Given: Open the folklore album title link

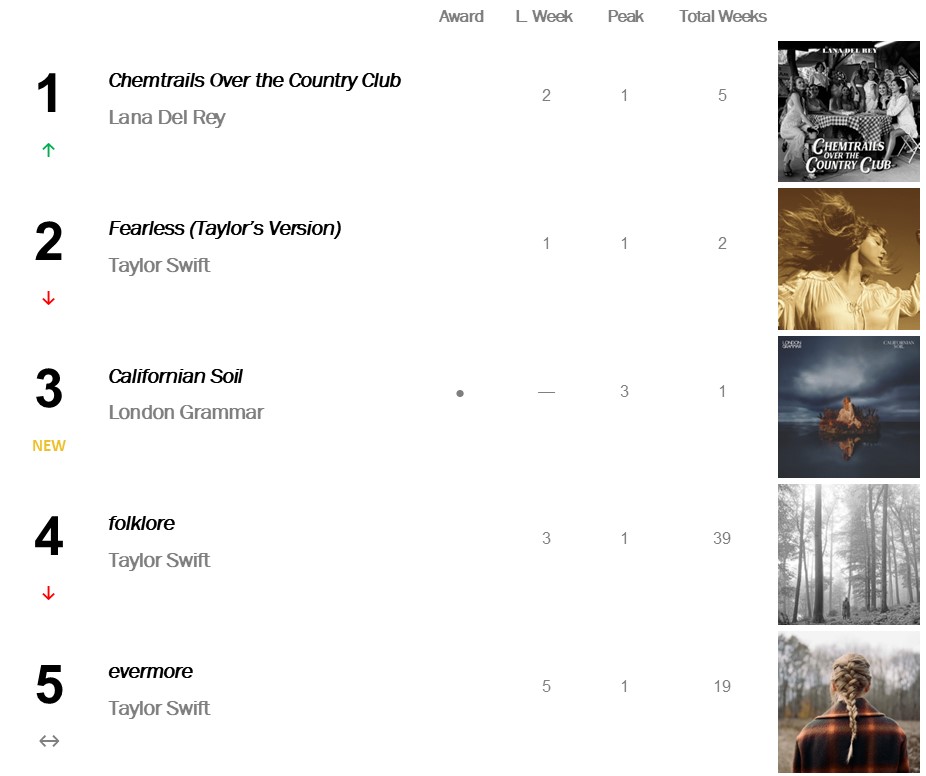Looking at the screenshot, I should 141,524.
